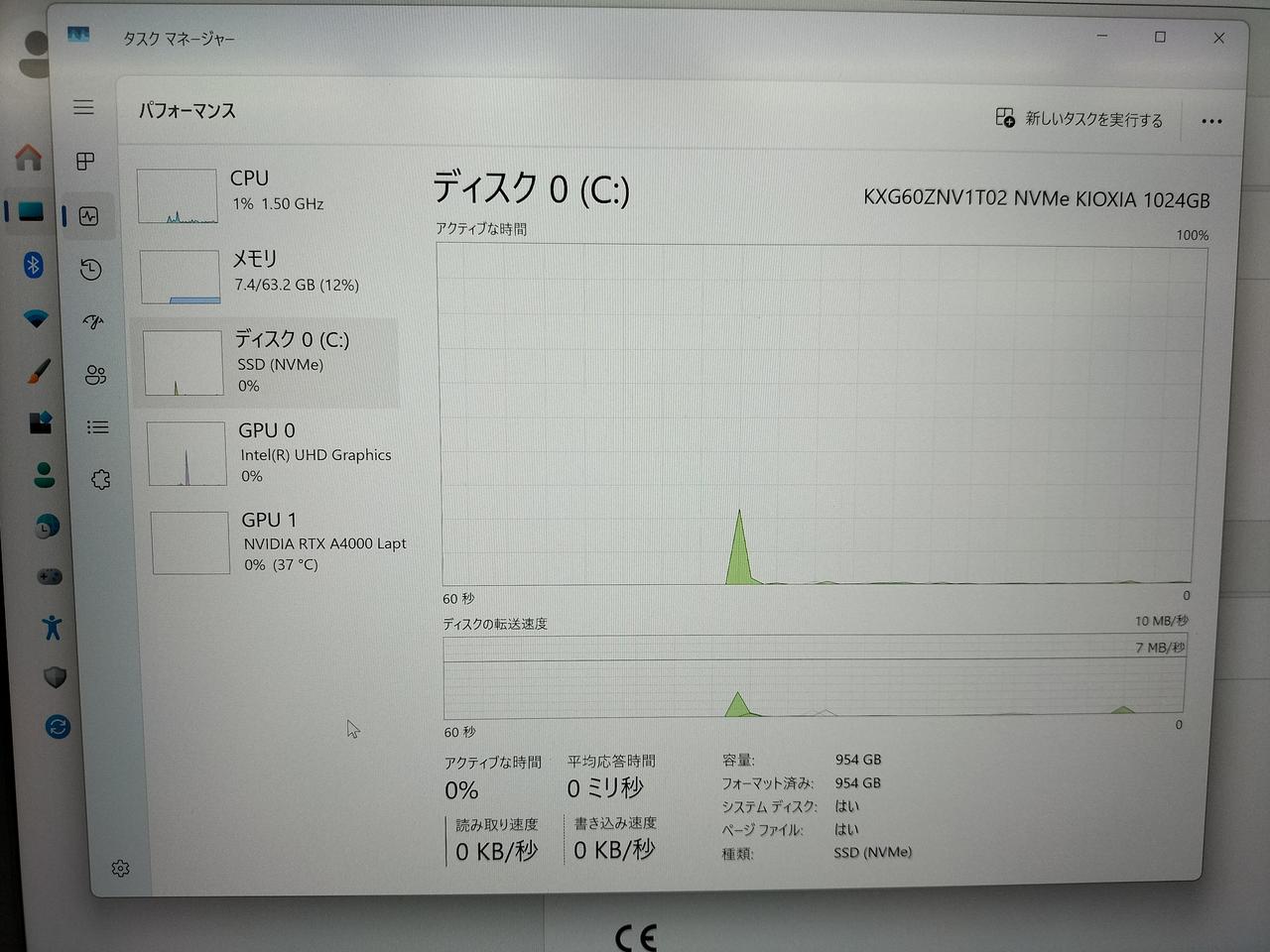This screenshot has height=952, width=1270.
Task: Select the CPU performance item
Action: click(x=268, y=193)
